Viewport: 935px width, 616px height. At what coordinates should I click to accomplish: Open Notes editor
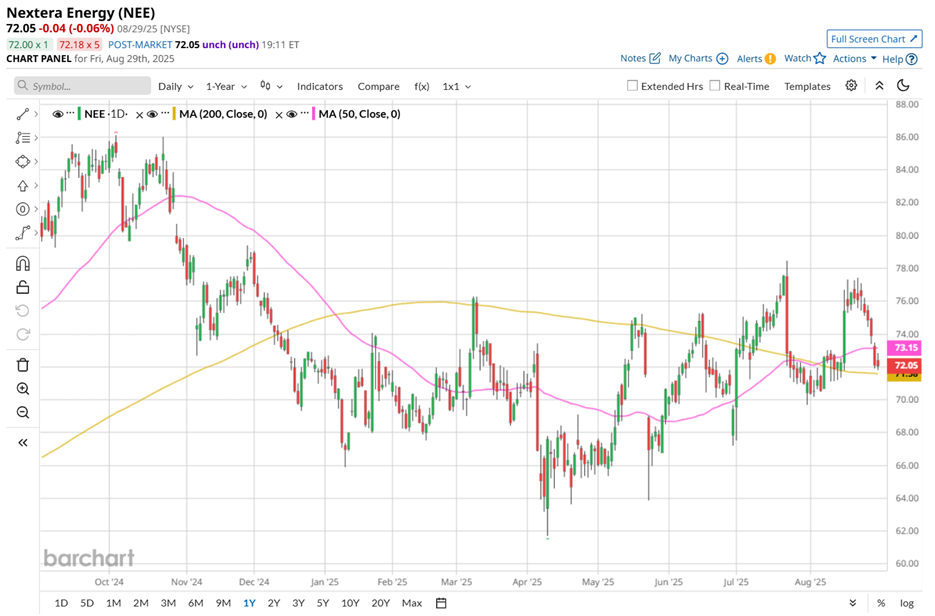point(640,58)
